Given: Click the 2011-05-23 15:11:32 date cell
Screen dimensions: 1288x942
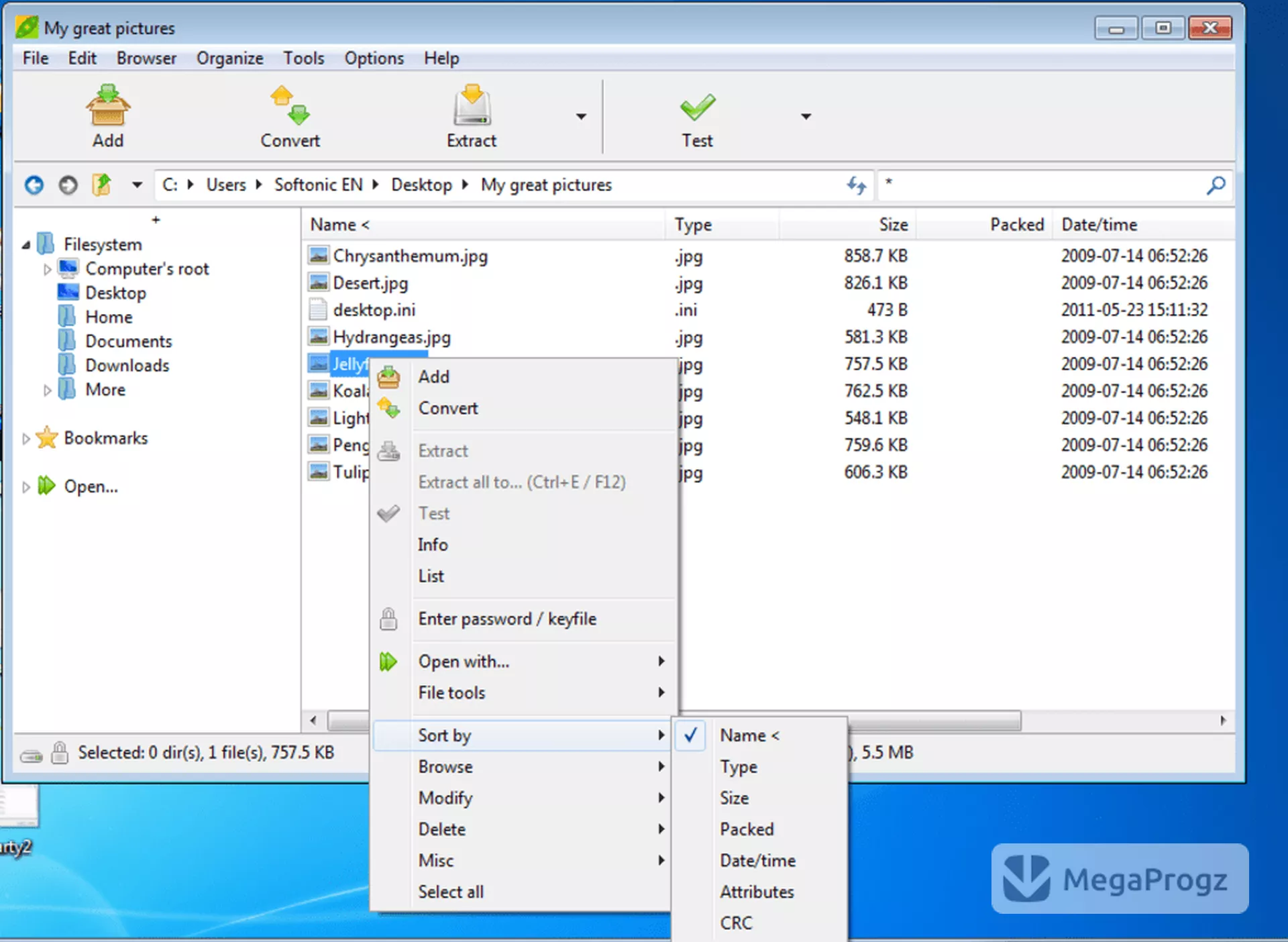Looking at the screenshot, I should (1134, 310).
